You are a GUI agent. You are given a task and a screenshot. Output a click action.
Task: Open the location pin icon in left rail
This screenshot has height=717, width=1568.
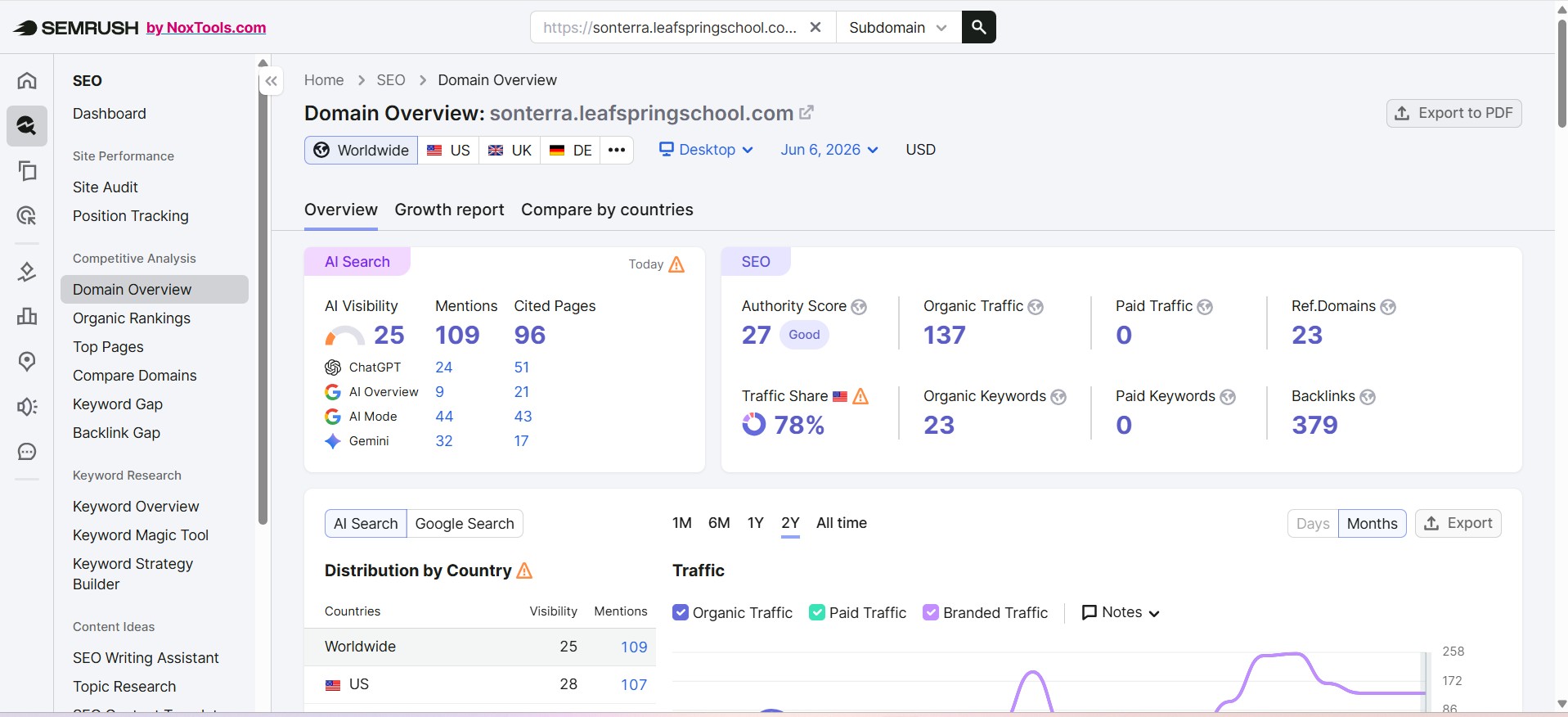tap(27, 361)
